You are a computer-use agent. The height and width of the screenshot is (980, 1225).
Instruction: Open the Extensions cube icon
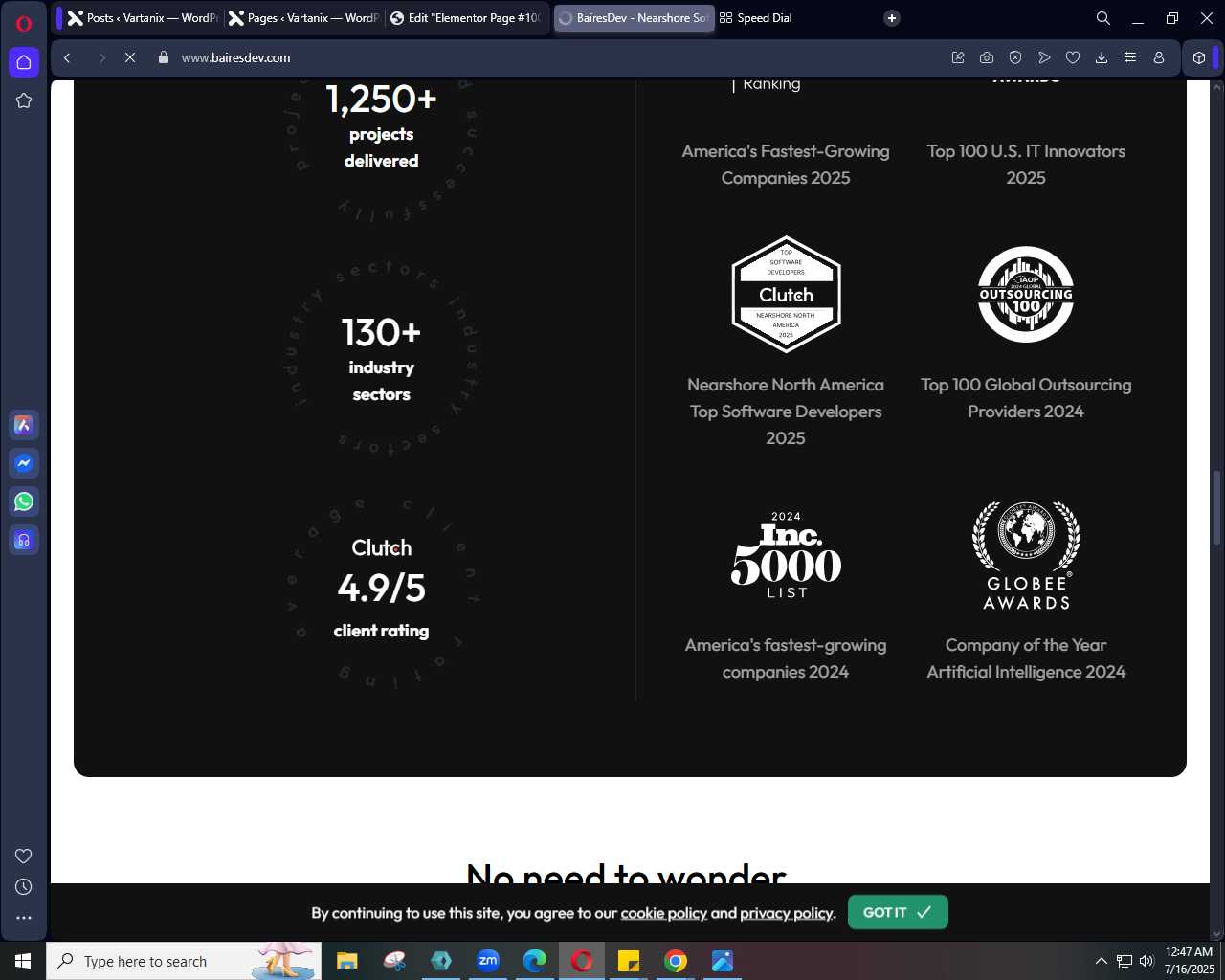[1199, 57]
